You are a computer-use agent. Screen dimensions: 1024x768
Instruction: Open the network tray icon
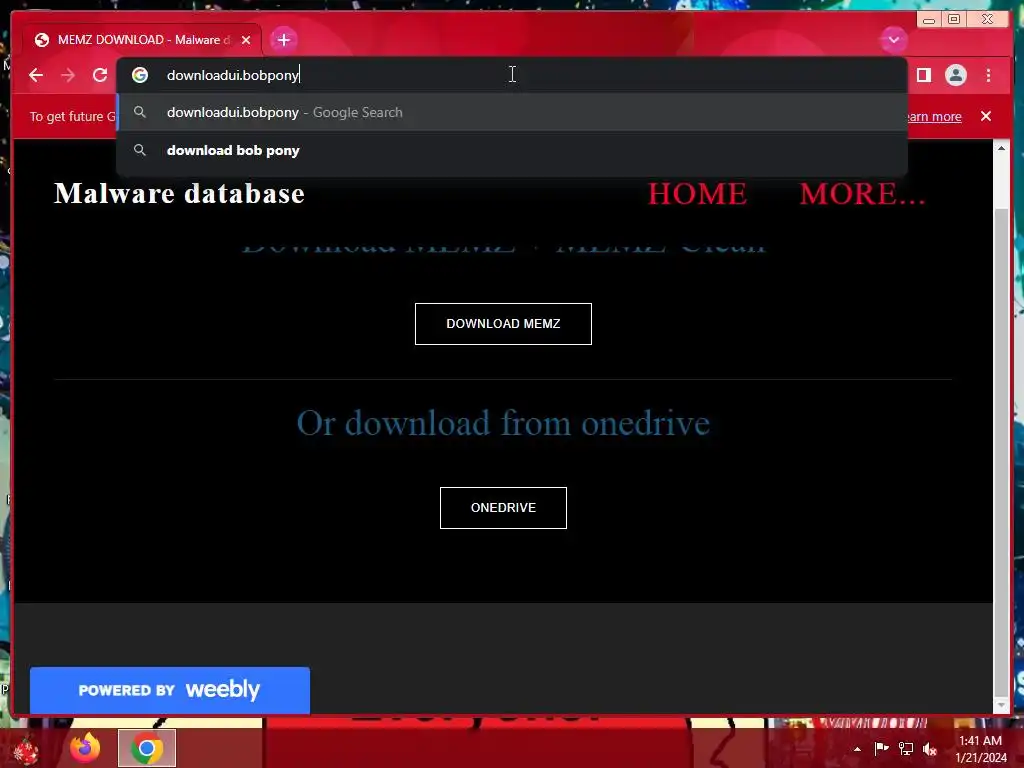click(x=906, y=748)
